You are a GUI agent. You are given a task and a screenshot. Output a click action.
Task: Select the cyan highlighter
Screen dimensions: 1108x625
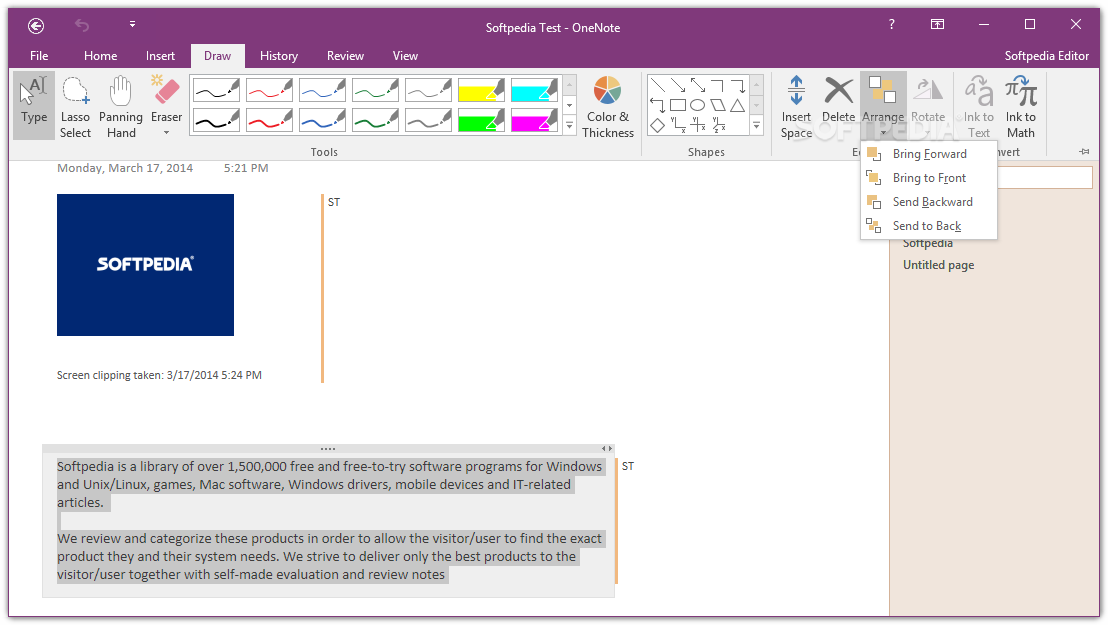point(534,90)
